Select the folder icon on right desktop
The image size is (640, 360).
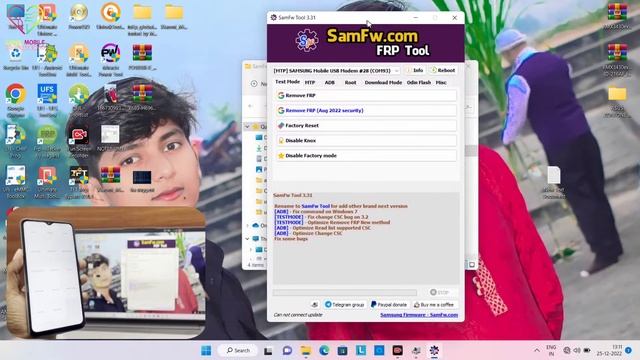tap(617, 100)
